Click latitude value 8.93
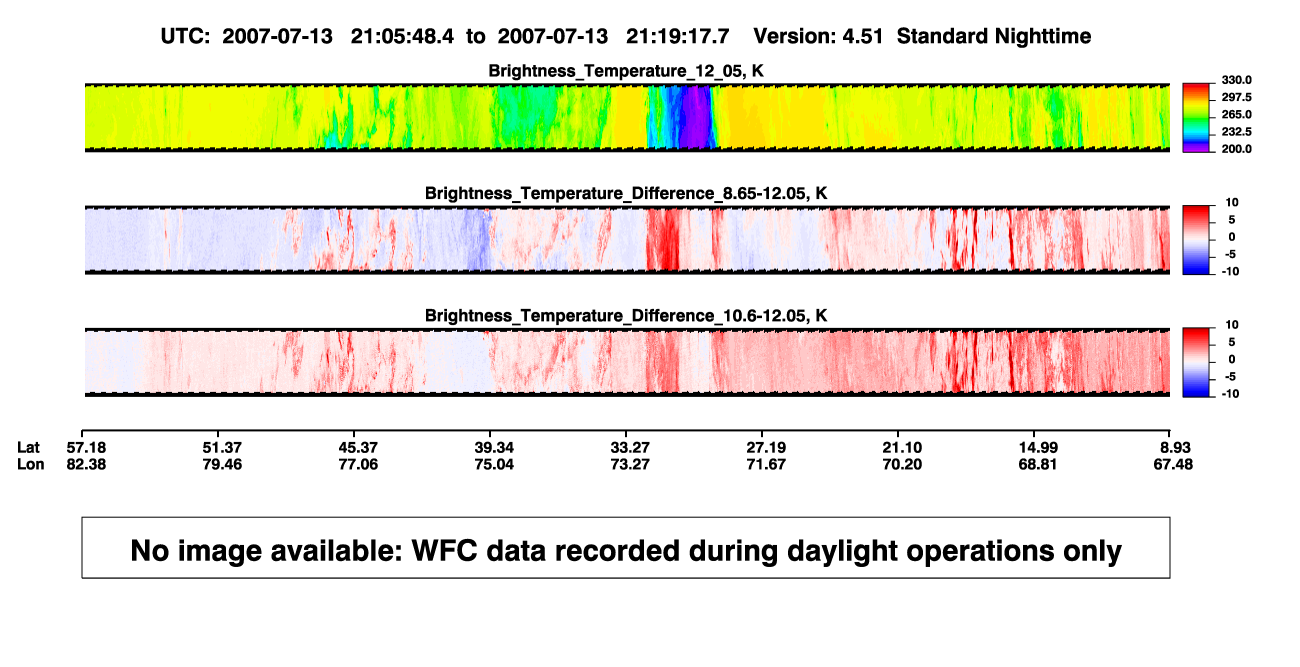Screen dimensions: 1300x667 [x=1177, y=447]
